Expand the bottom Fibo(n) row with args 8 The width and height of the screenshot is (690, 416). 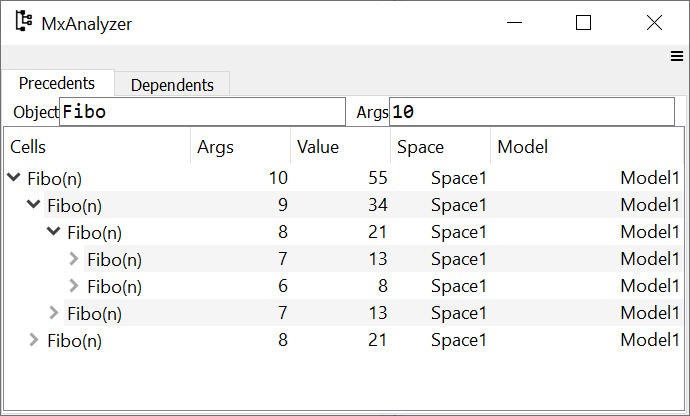click(x=33, y=340)
